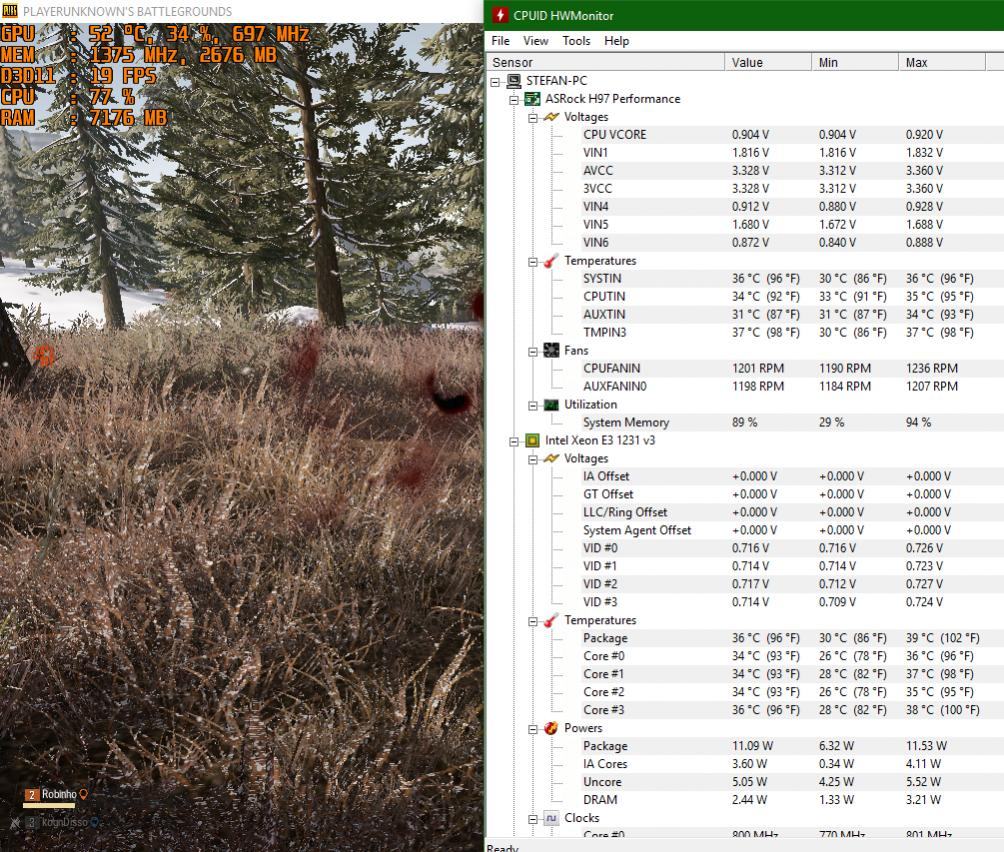Click Robinho's map pin icon in PUBG
1004x852 pixels.
(x=83, y=794)
